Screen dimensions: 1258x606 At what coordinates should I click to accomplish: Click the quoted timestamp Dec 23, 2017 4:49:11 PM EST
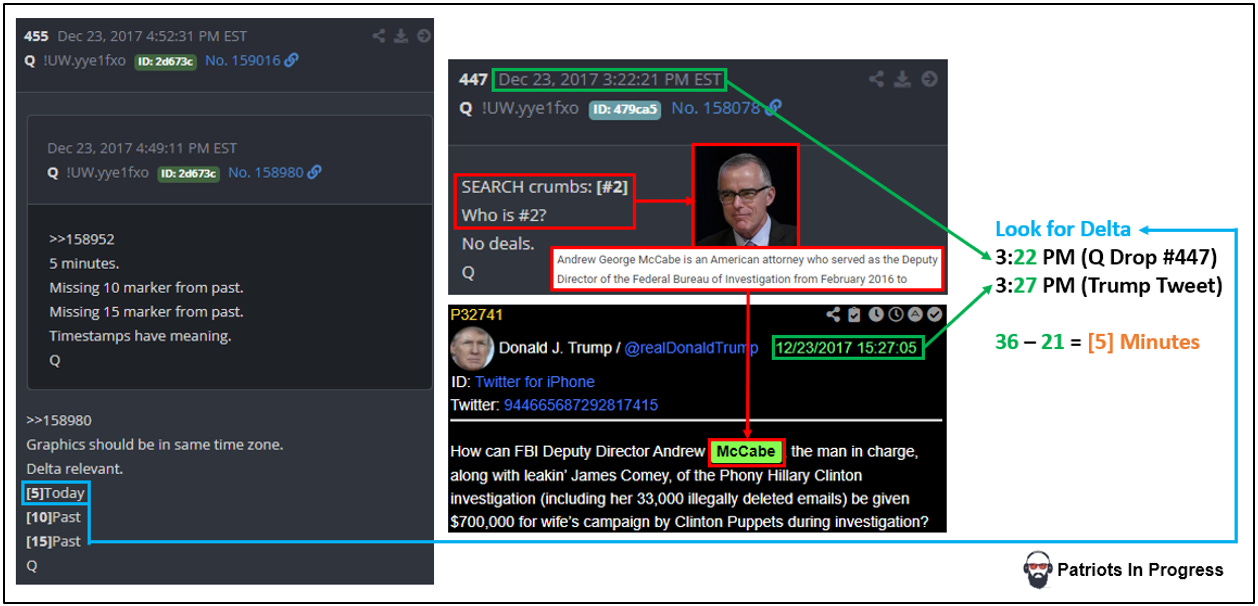142,148
